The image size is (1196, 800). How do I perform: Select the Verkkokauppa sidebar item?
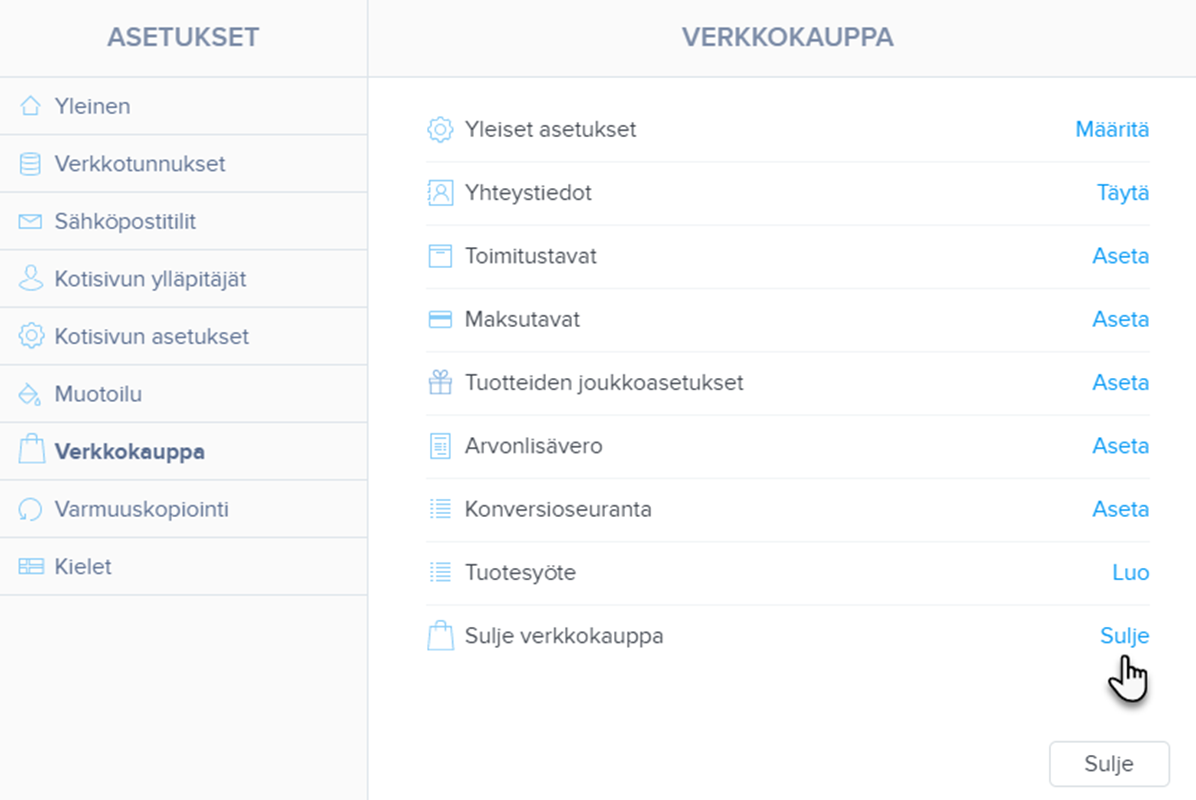[x=129, y=452]
